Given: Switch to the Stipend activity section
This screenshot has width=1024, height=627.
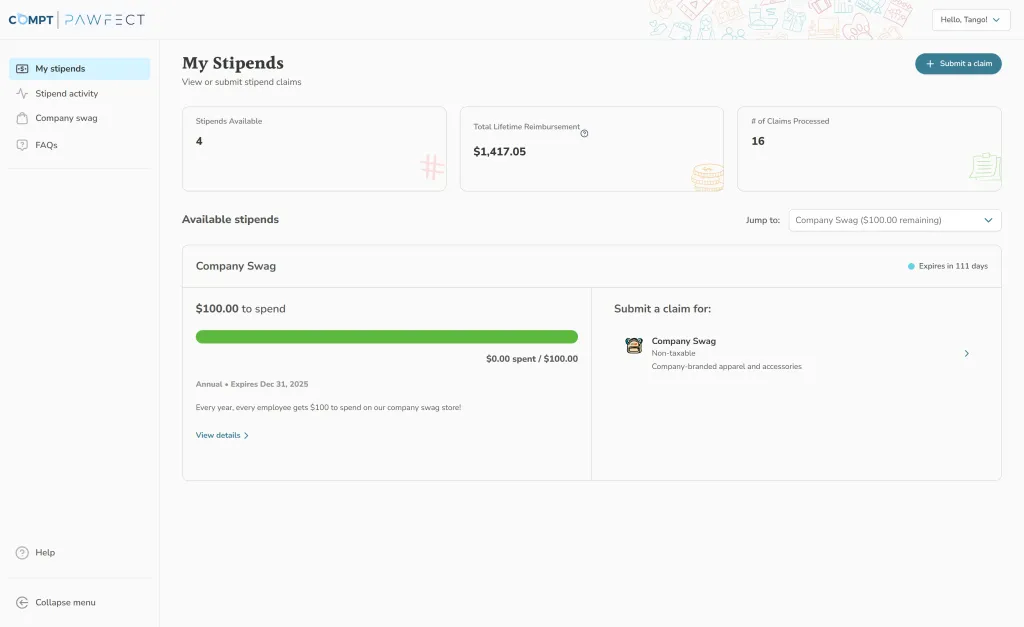Looking at the screenshot, I should pyautogui.click(x=68, y=93).
